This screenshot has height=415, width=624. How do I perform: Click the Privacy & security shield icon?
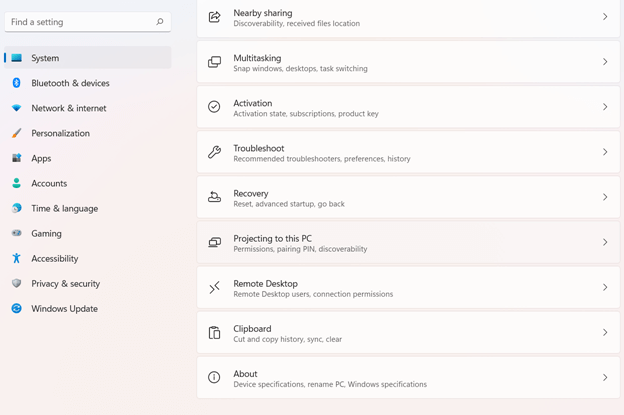[x=16, y=283]
